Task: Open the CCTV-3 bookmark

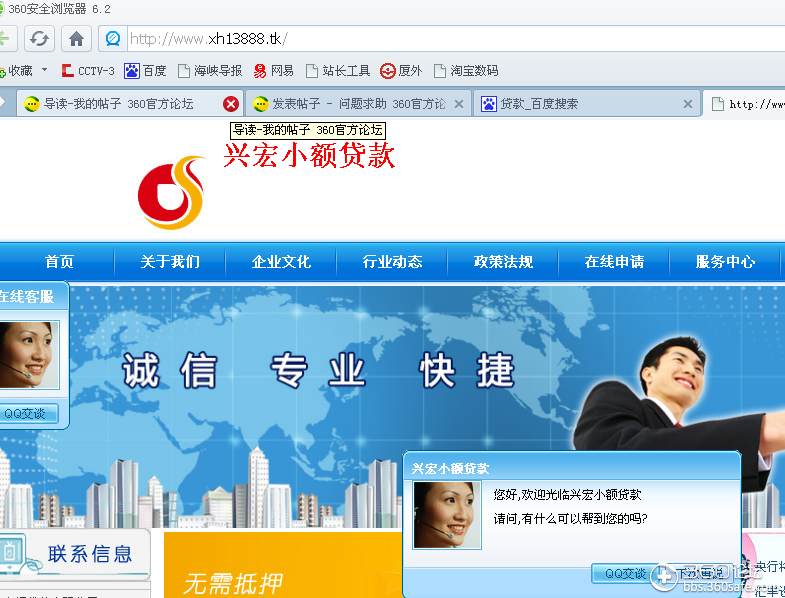Action: tap(88, 71)
